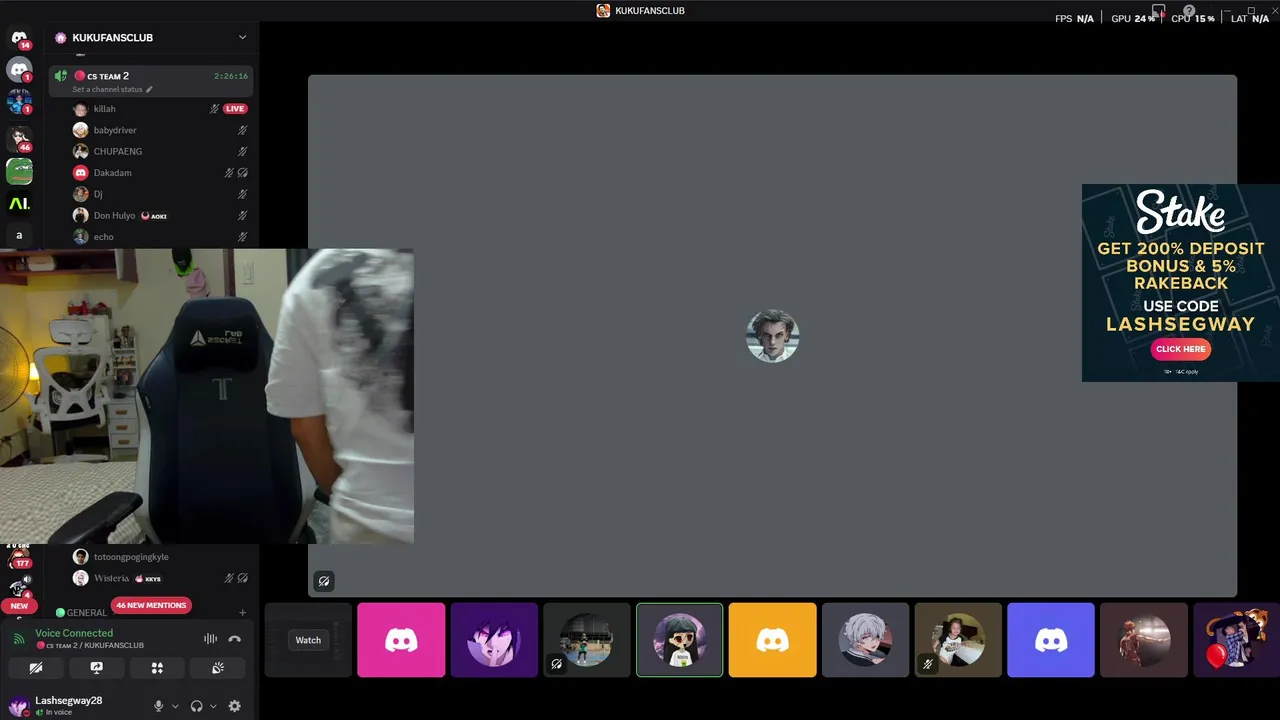Click the KUKUFANSCLUB title bar icon

point(603,11)
